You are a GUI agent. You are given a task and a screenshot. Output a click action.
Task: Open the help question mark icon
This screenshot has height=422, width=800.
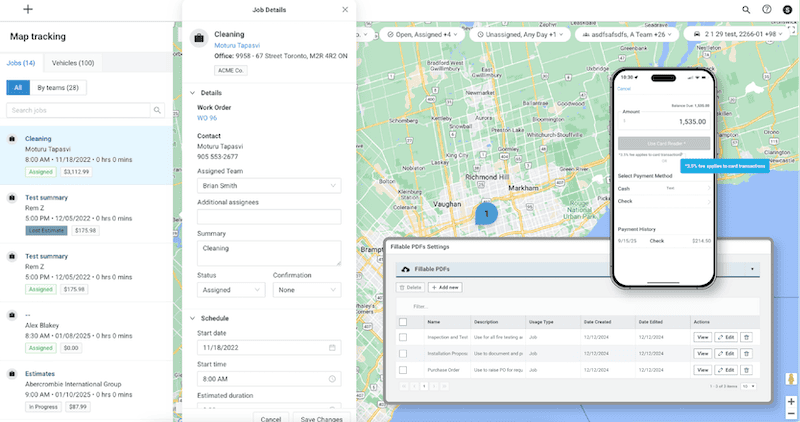tap(767, 9)
